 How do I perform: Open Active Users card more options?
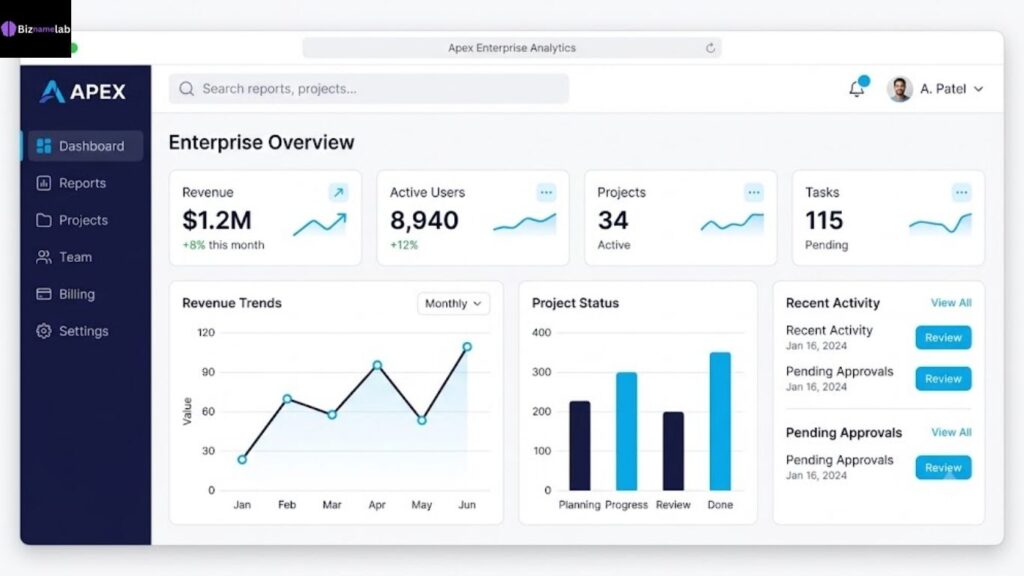pyautogui.click(x=546, y=192)
